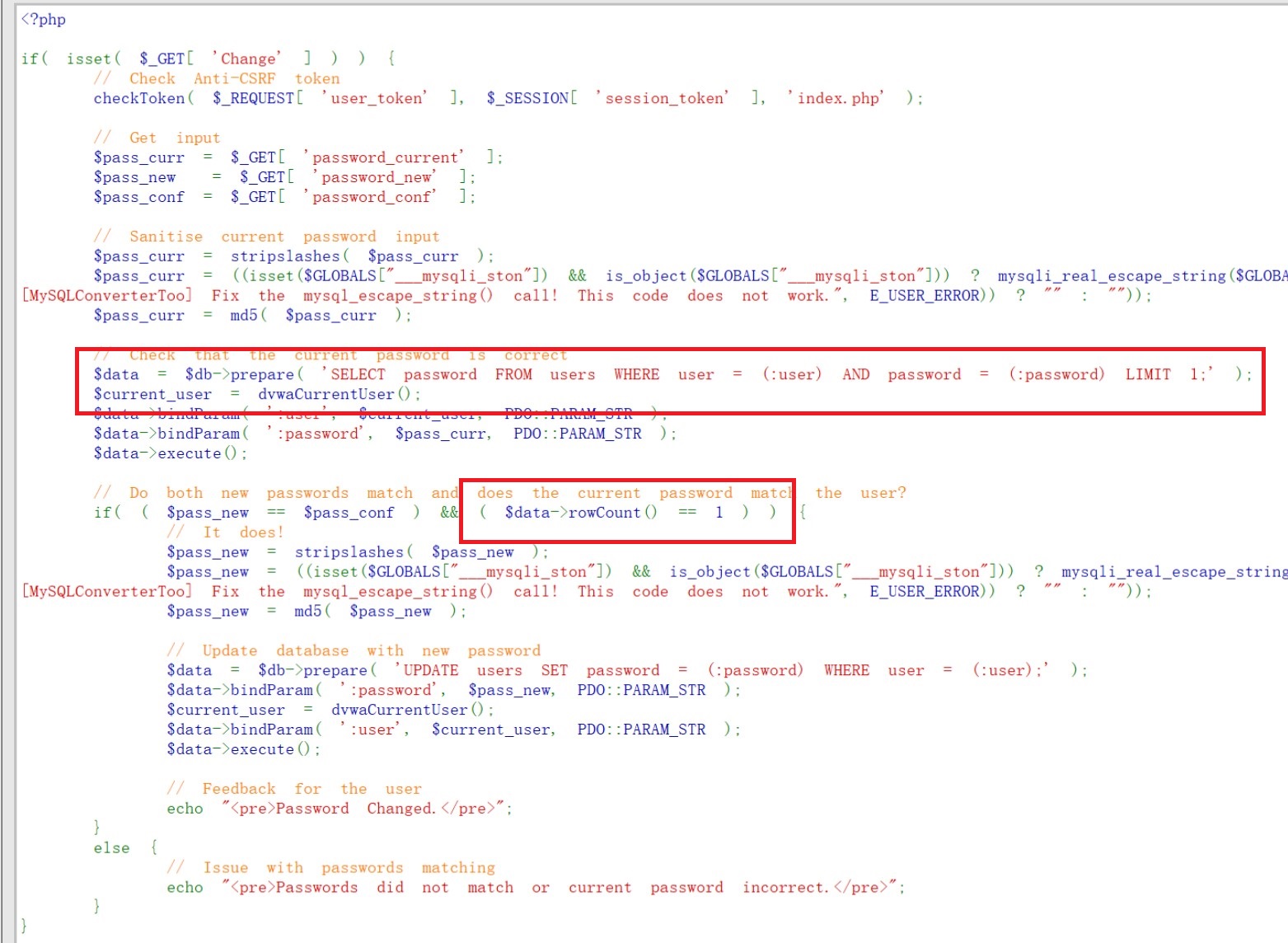Click the 'checkToken(' function call
Image resolution: width=1288 pixels, height=943 pixels.
144,98
